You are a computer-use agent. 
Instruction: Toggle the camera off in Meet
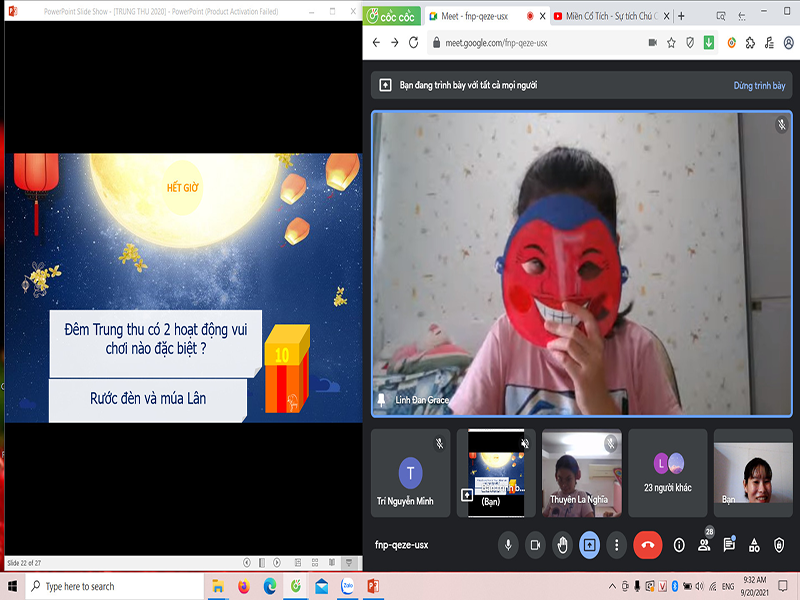tap(535, 544)
